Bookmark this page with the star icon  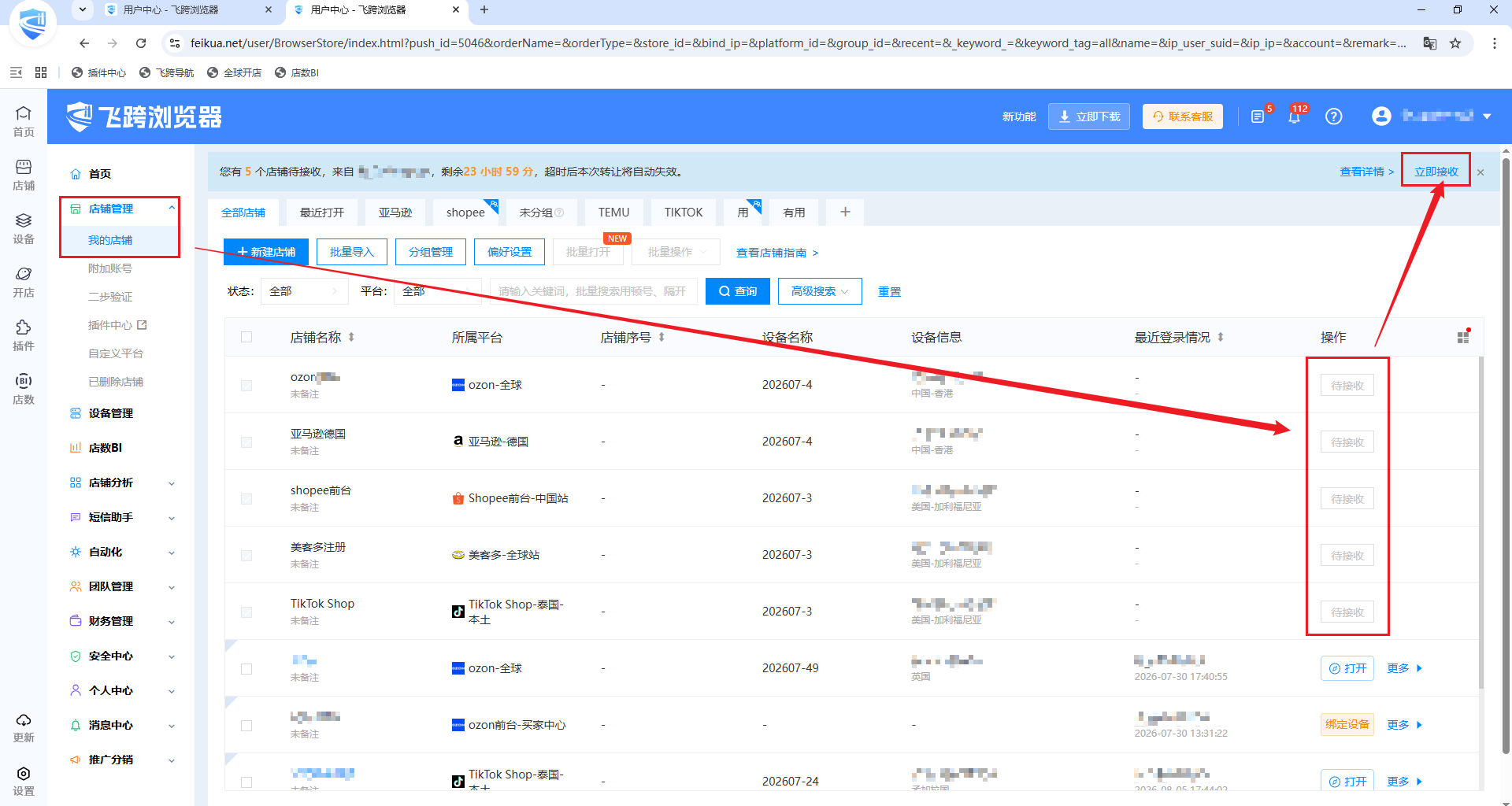pos(1455,43)
